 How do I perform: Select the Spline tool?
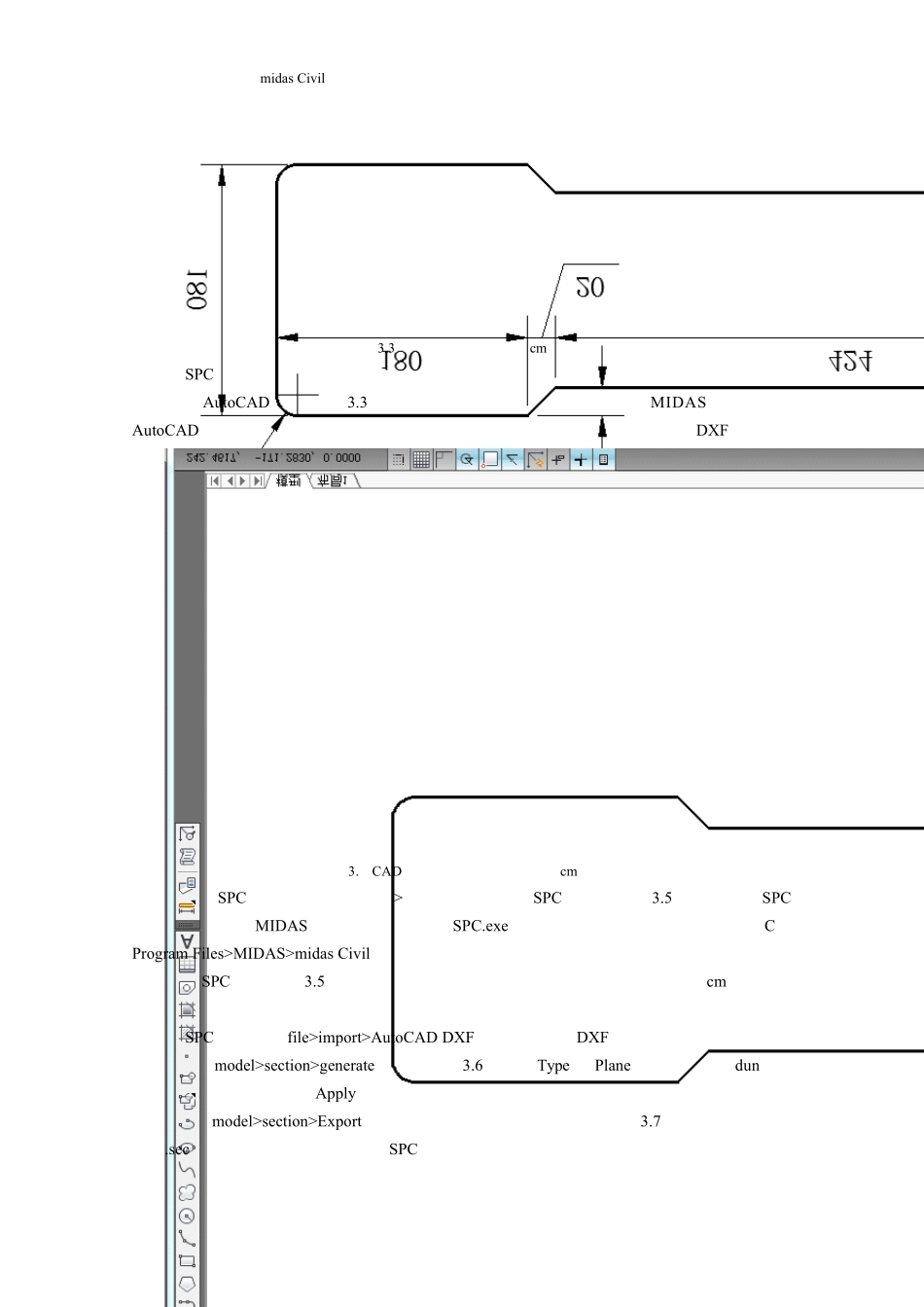tap(187, 1169)
